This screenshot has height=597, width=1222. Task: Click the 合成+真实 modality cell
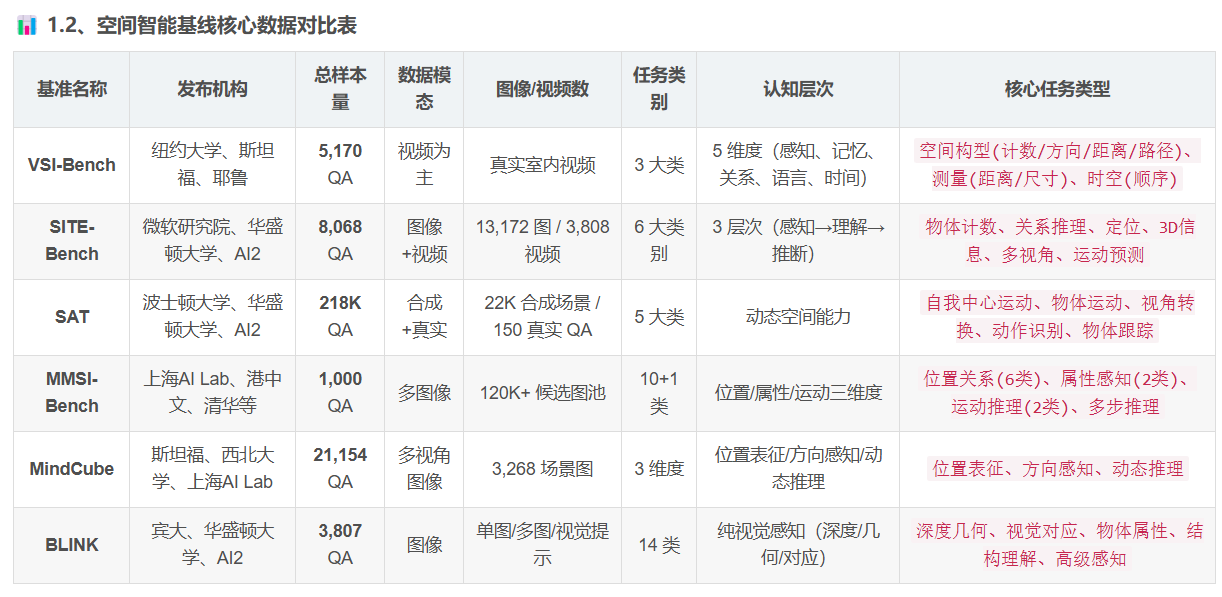point(424,317)
